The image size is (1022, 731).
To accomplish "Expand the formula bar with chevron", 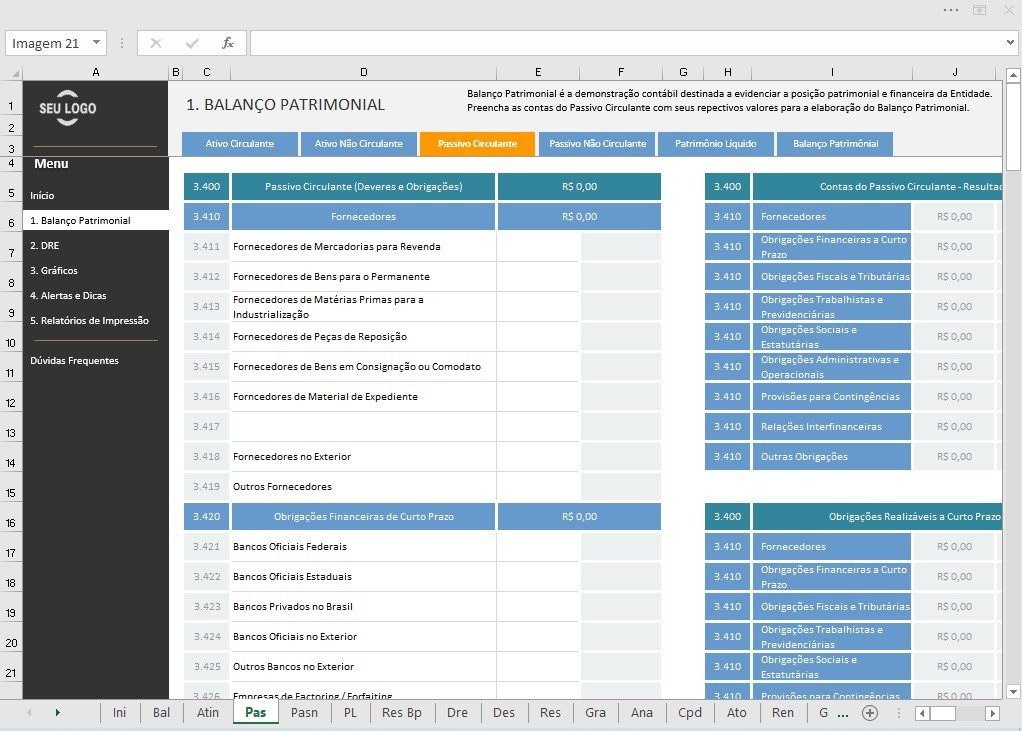I will (1010, 43).
